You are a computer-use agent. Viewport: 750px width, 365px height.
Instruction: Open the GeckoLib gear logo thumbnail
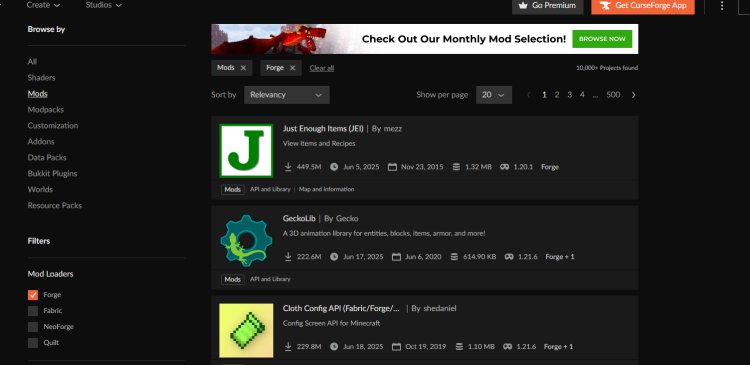tap(246, 241)
